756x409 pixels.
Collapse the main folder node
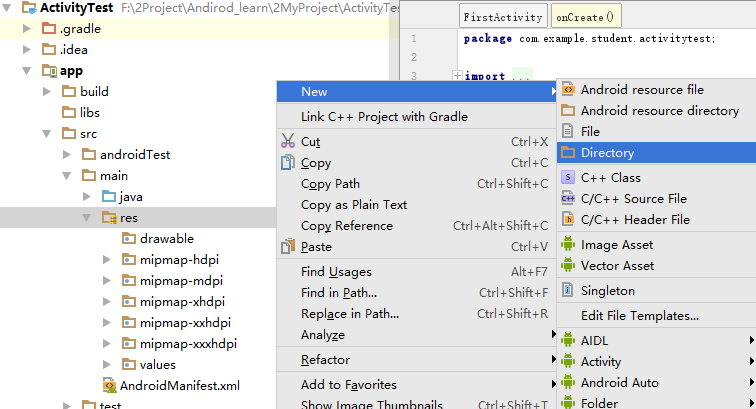[67, 176]
